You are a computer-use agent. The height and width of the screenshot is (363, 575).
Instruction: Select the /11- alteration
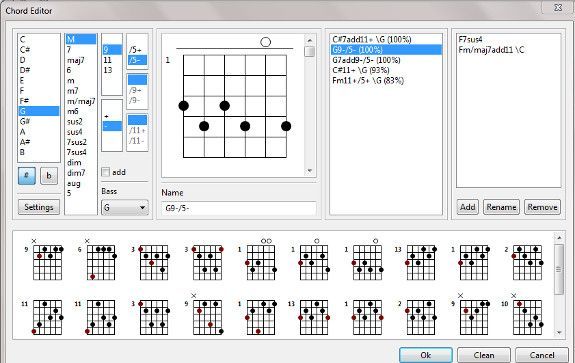click(x=137, y=140)
